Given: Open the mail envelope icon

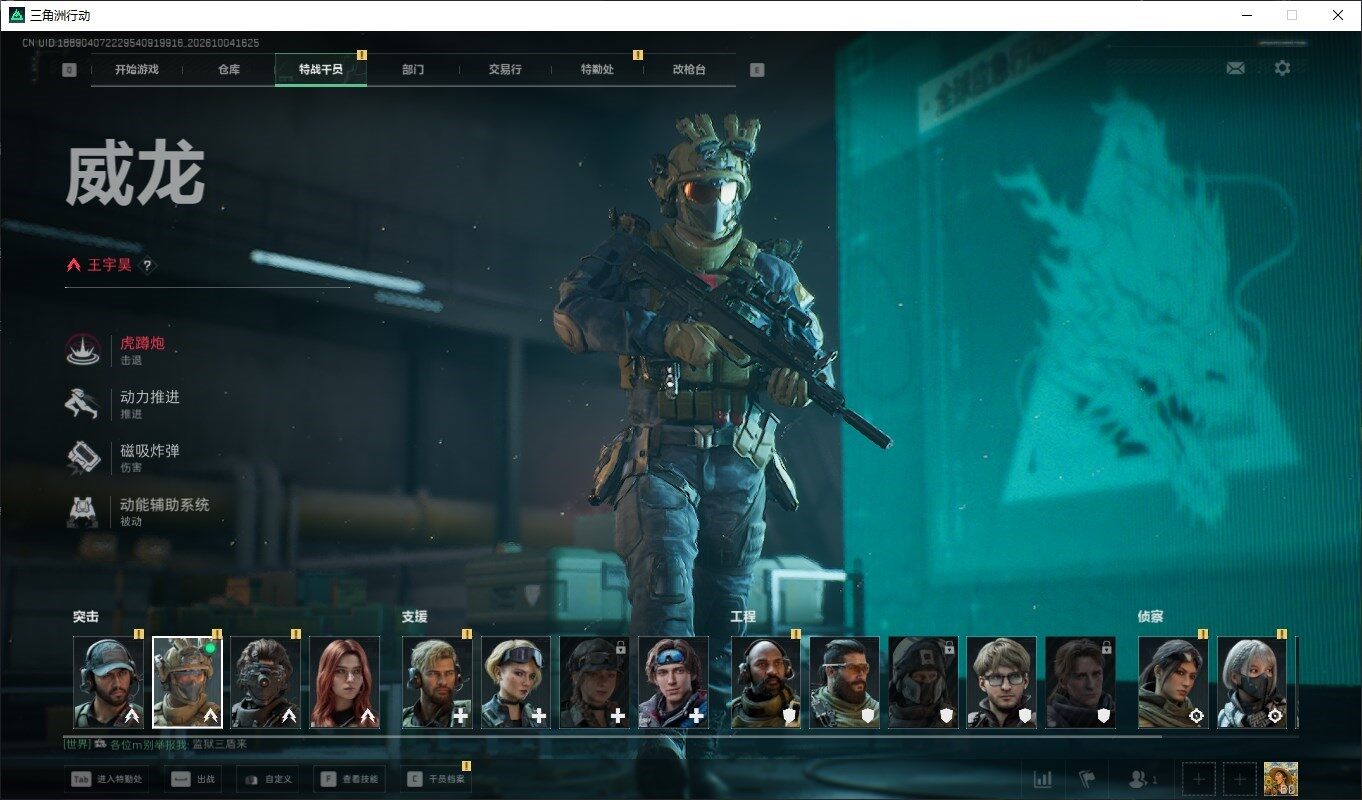Looking at the screenshot, I should [x=1235, y=68].
